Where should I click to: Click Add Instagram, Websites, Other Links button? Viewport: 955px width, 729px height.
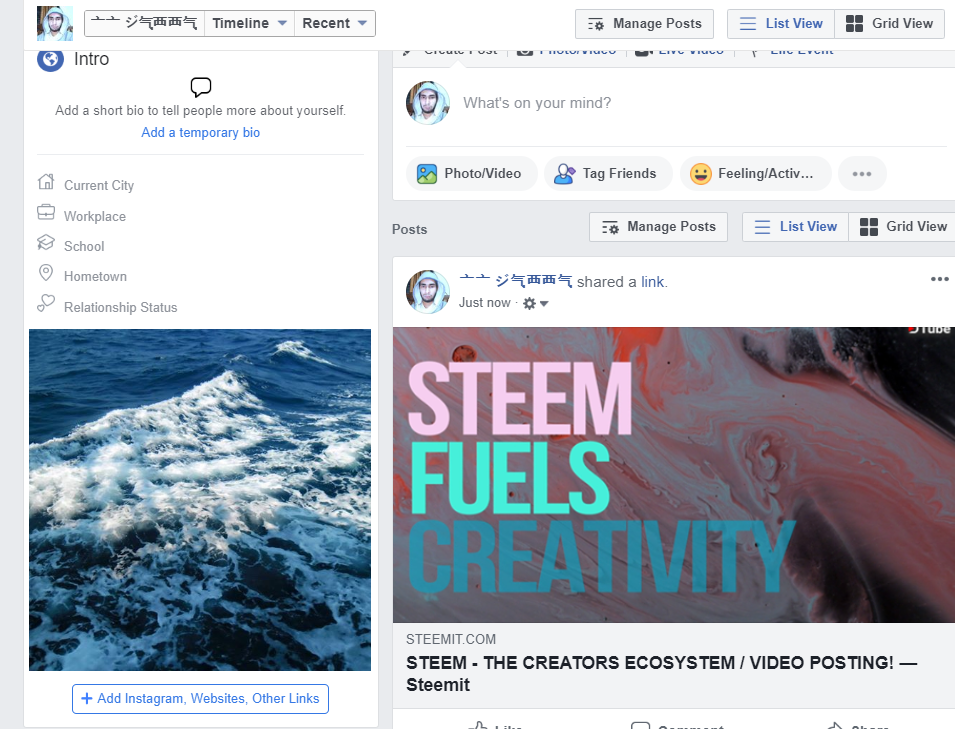tap(200, 699)
